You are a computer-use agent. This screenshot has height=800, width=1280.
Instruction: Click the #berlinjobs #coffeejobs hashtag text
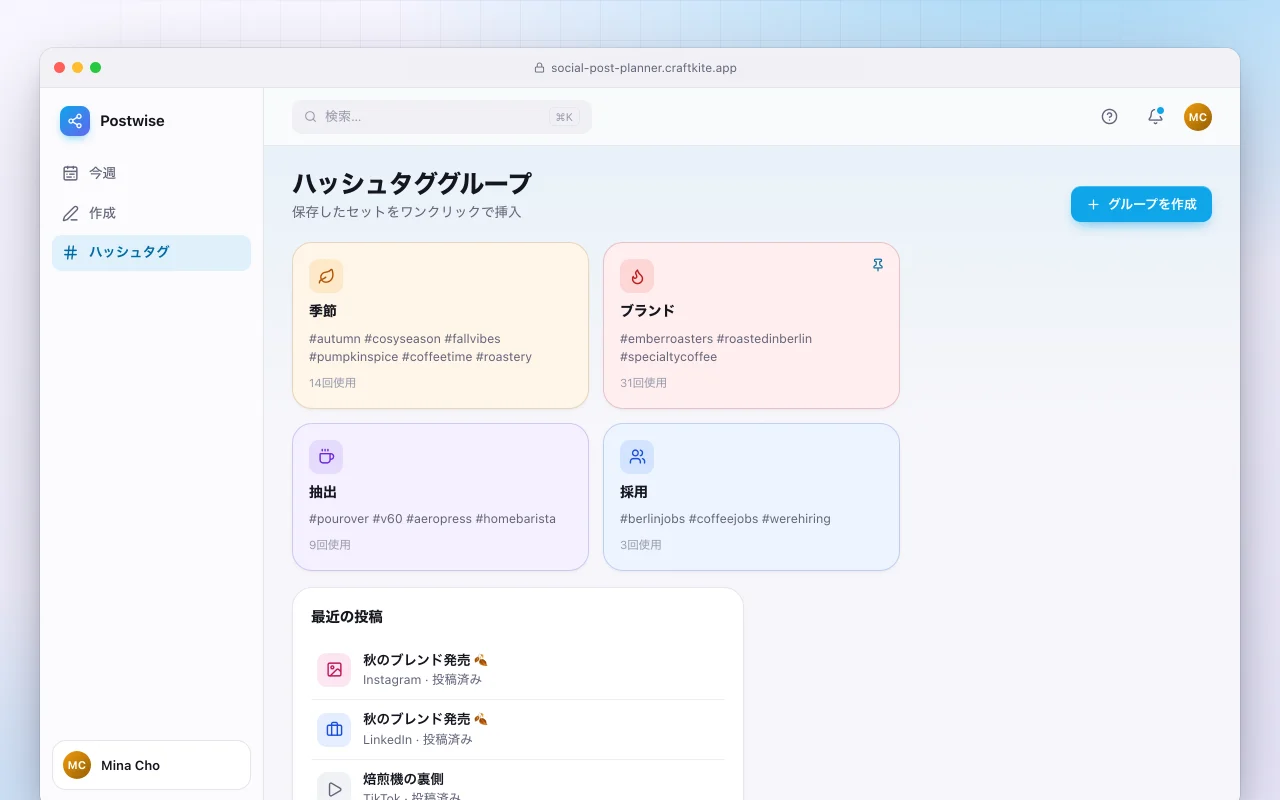725,519
